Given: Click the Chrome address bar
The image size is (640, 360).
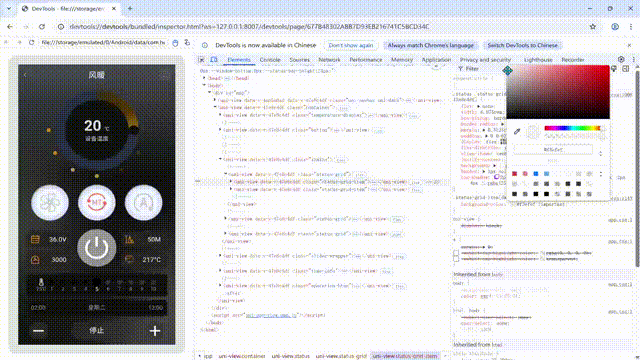Looking at the screenshot, I should [322, 27].
